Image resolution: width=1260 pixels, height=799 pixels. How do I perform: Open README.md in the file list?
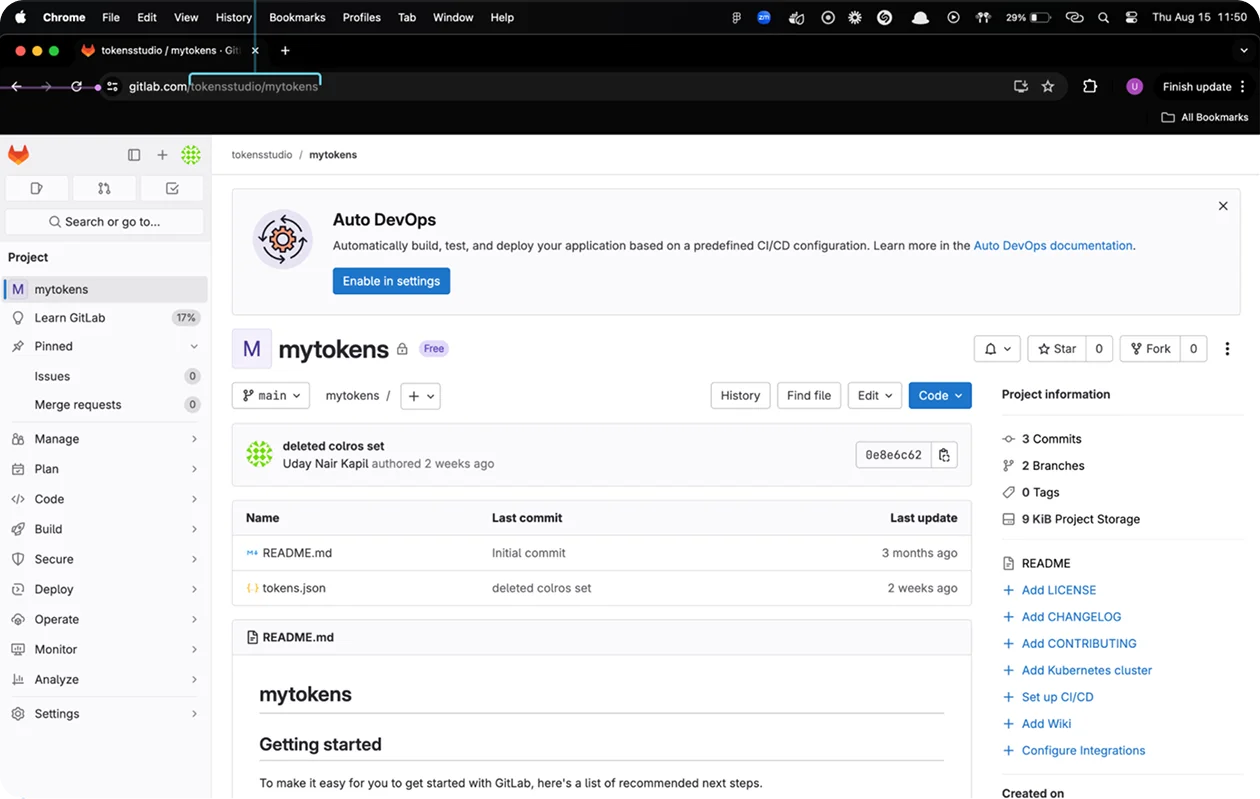[x=297, y=553]
